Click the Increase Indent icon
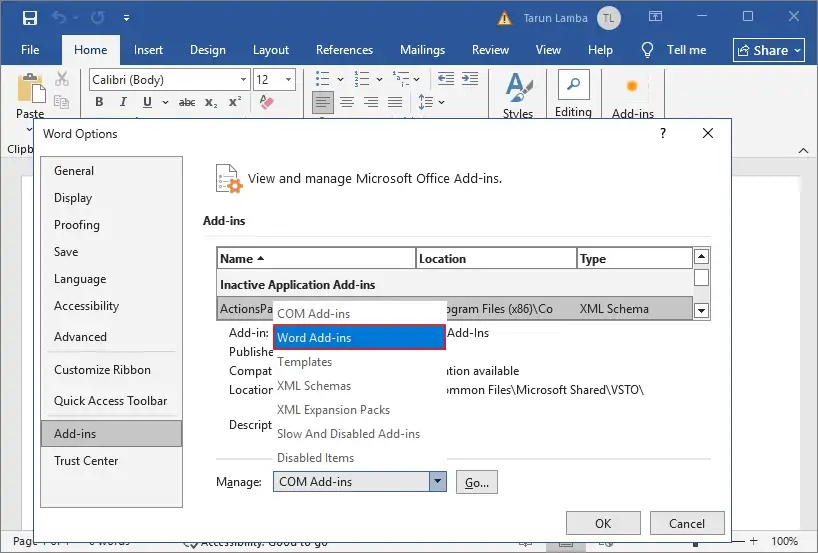 470,79
